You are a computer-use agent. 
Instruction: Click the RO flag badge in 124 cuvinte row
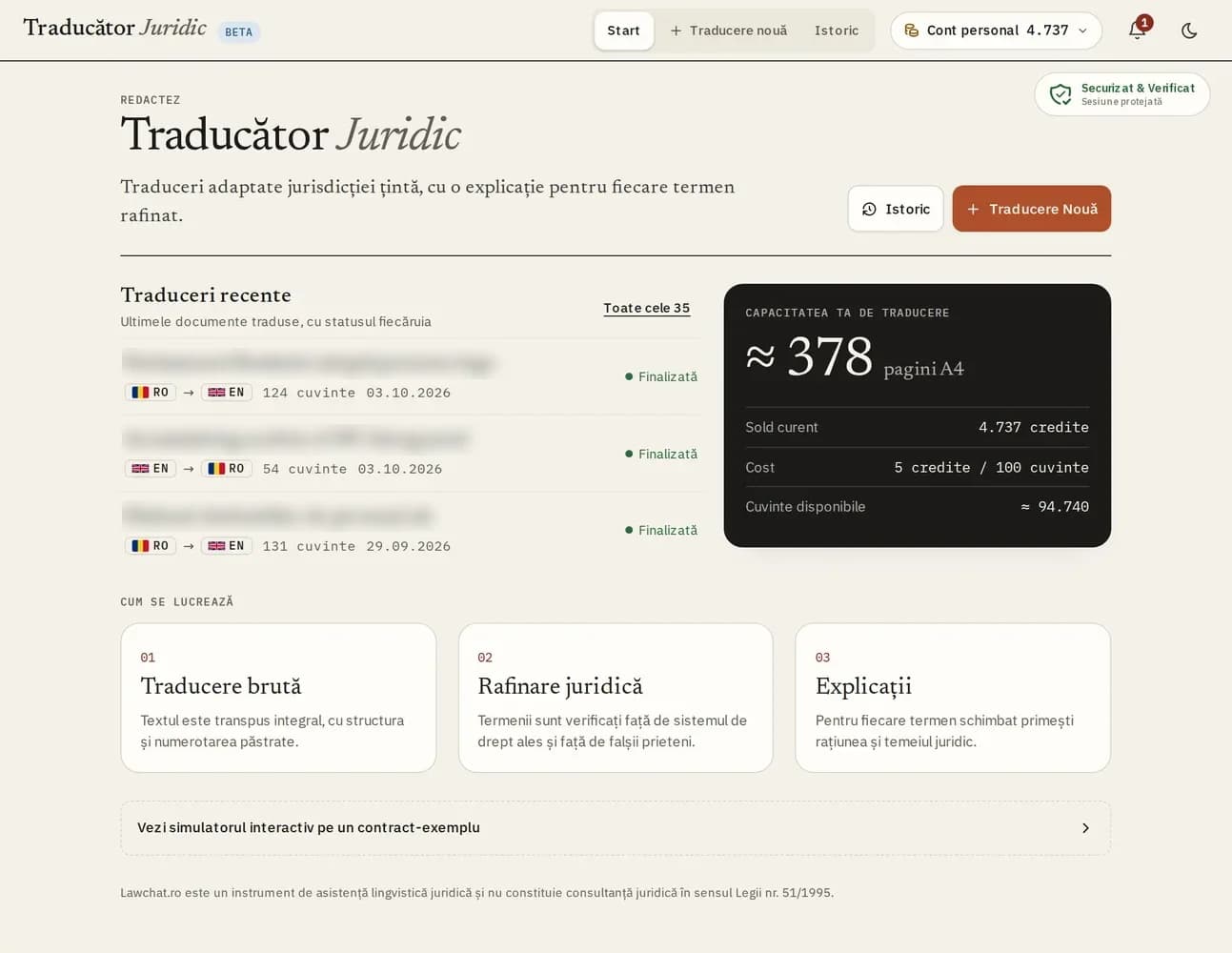tap(151, 392)
